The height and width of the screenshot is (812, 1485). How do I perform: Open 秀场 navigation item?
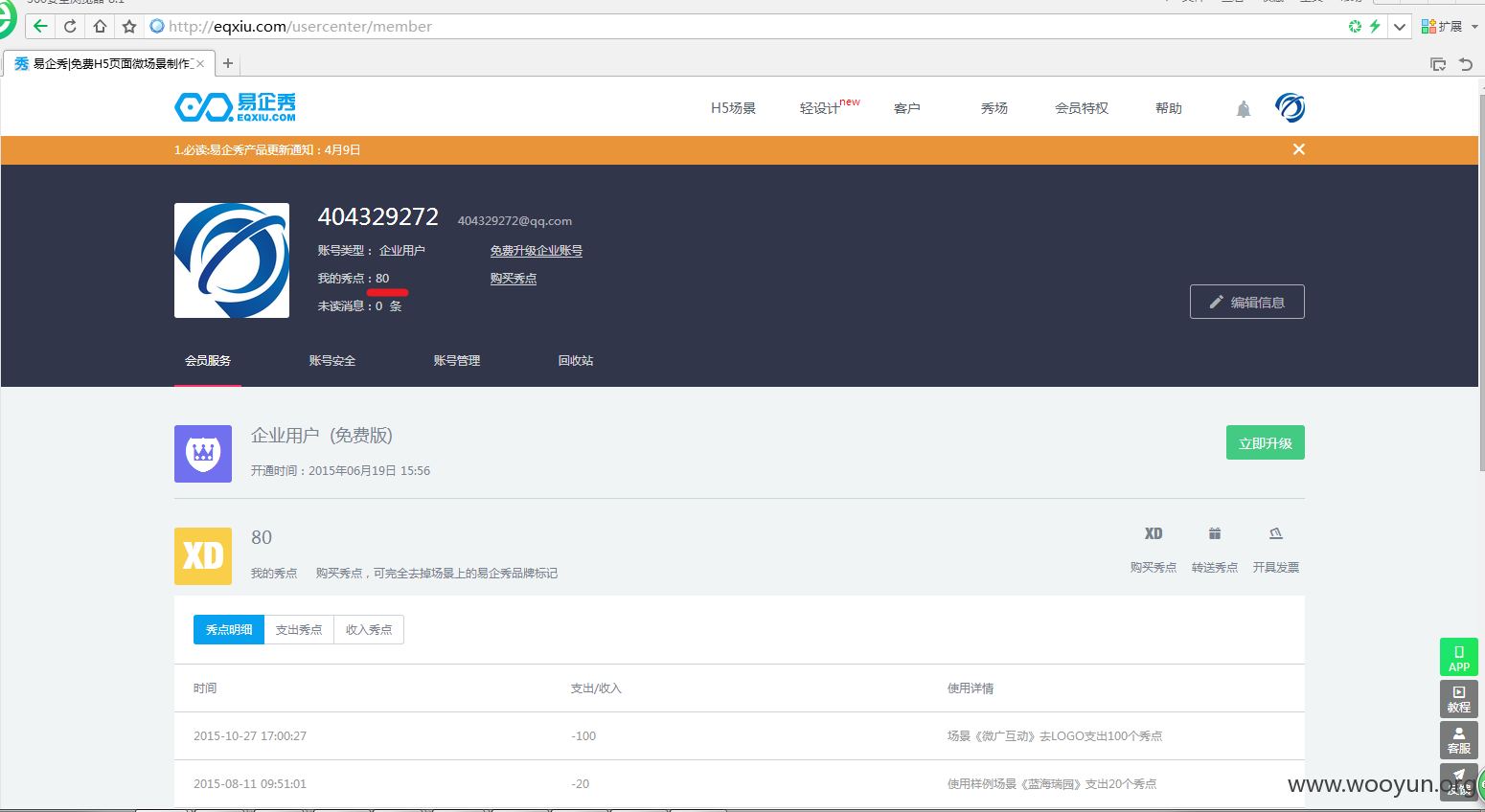tap(994, 108)
